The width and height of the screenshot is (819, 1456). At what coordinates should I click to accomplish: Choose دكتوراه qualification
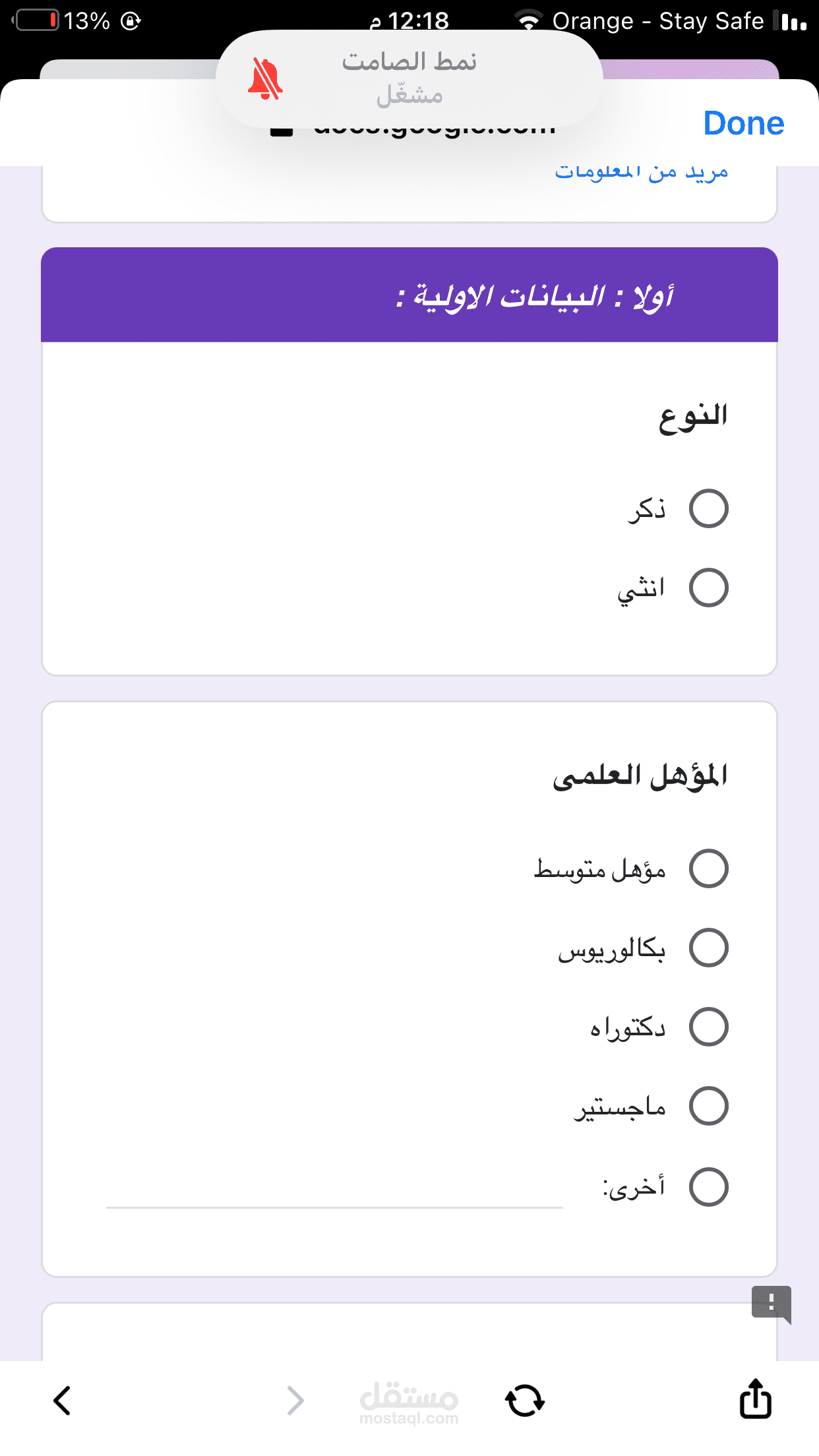(x=709, y=1027)
